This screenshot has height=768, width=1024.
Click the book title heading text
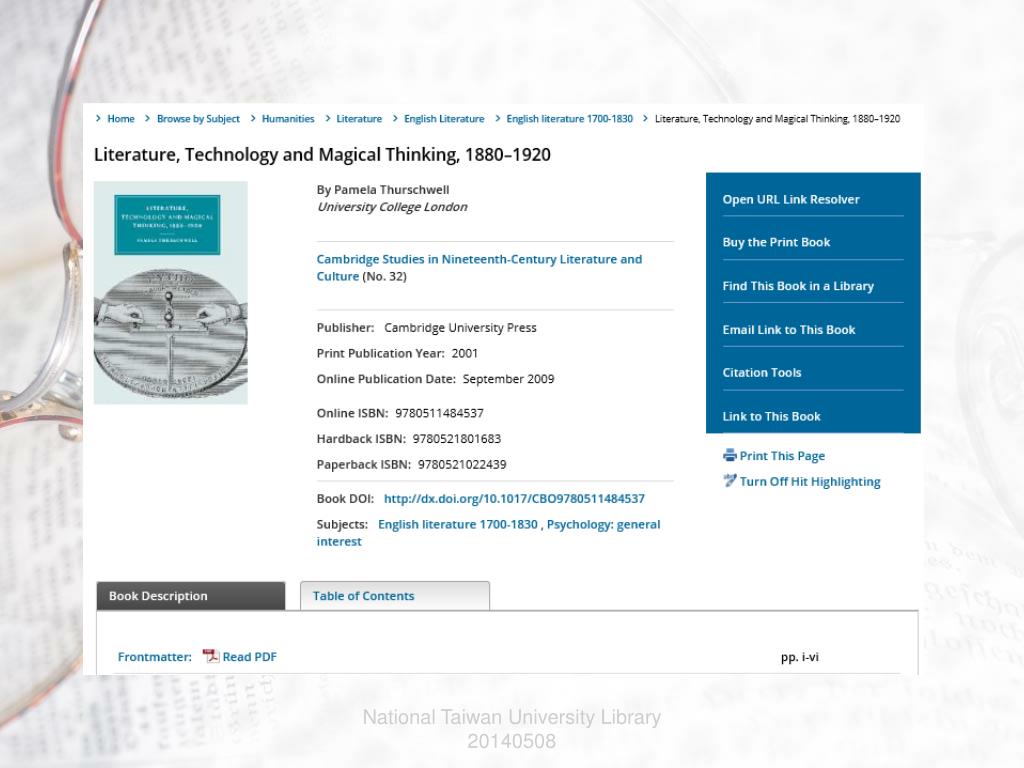coord(322,155)
